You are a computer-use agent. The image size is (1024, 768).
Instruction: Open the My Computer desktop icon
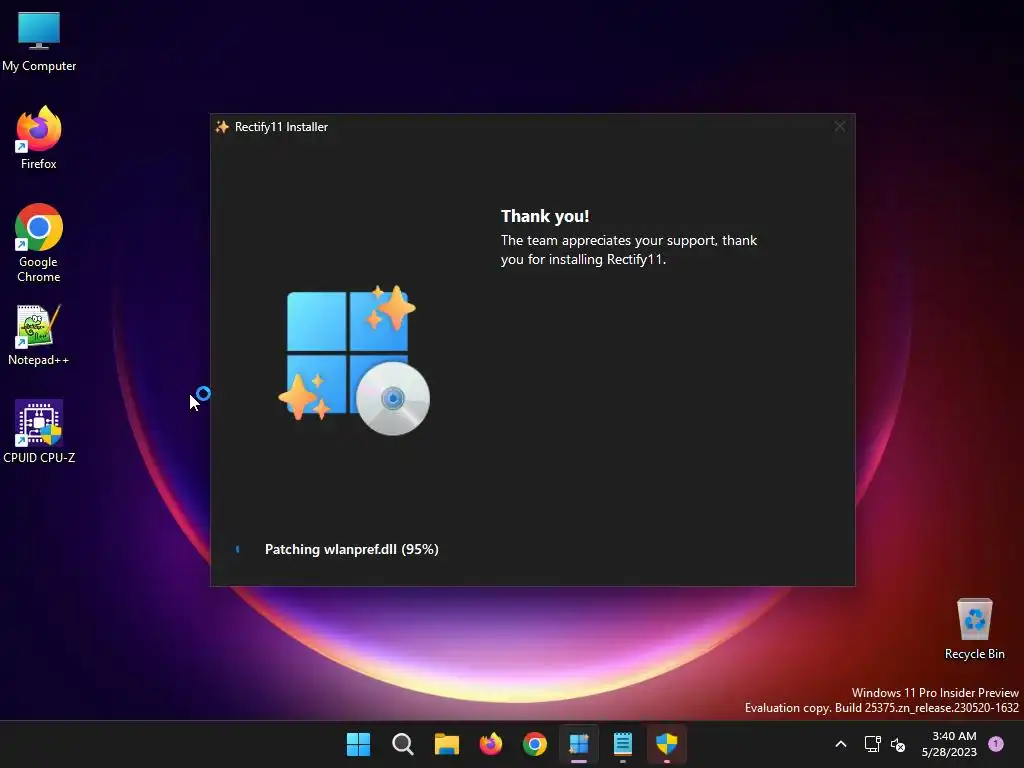[39, 42]
